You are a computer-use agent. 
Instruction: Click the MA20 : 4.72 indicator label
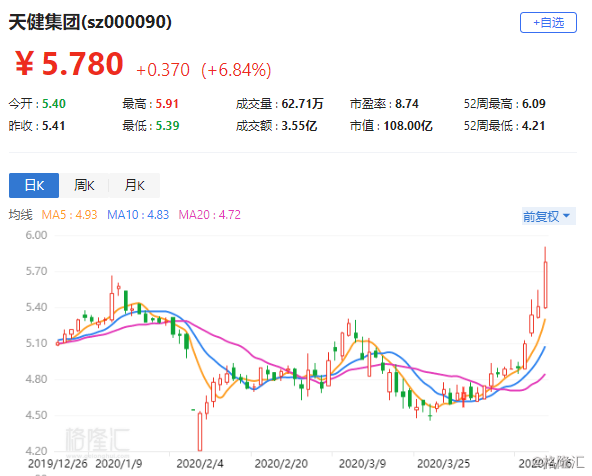tap(210, 215)
